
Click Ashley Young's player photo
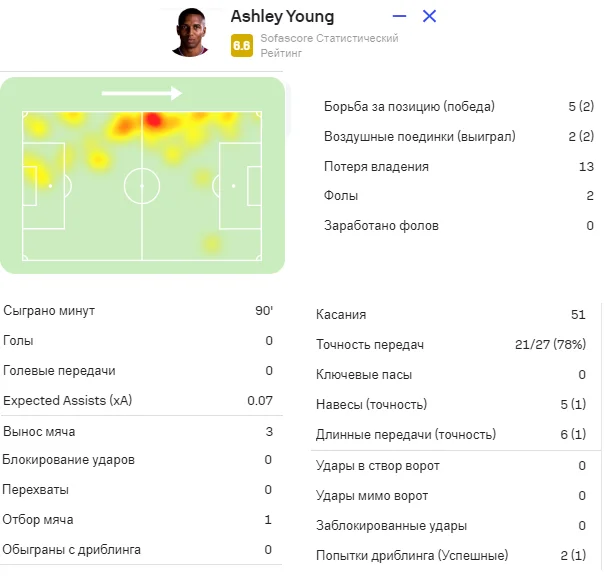[189, 32]
